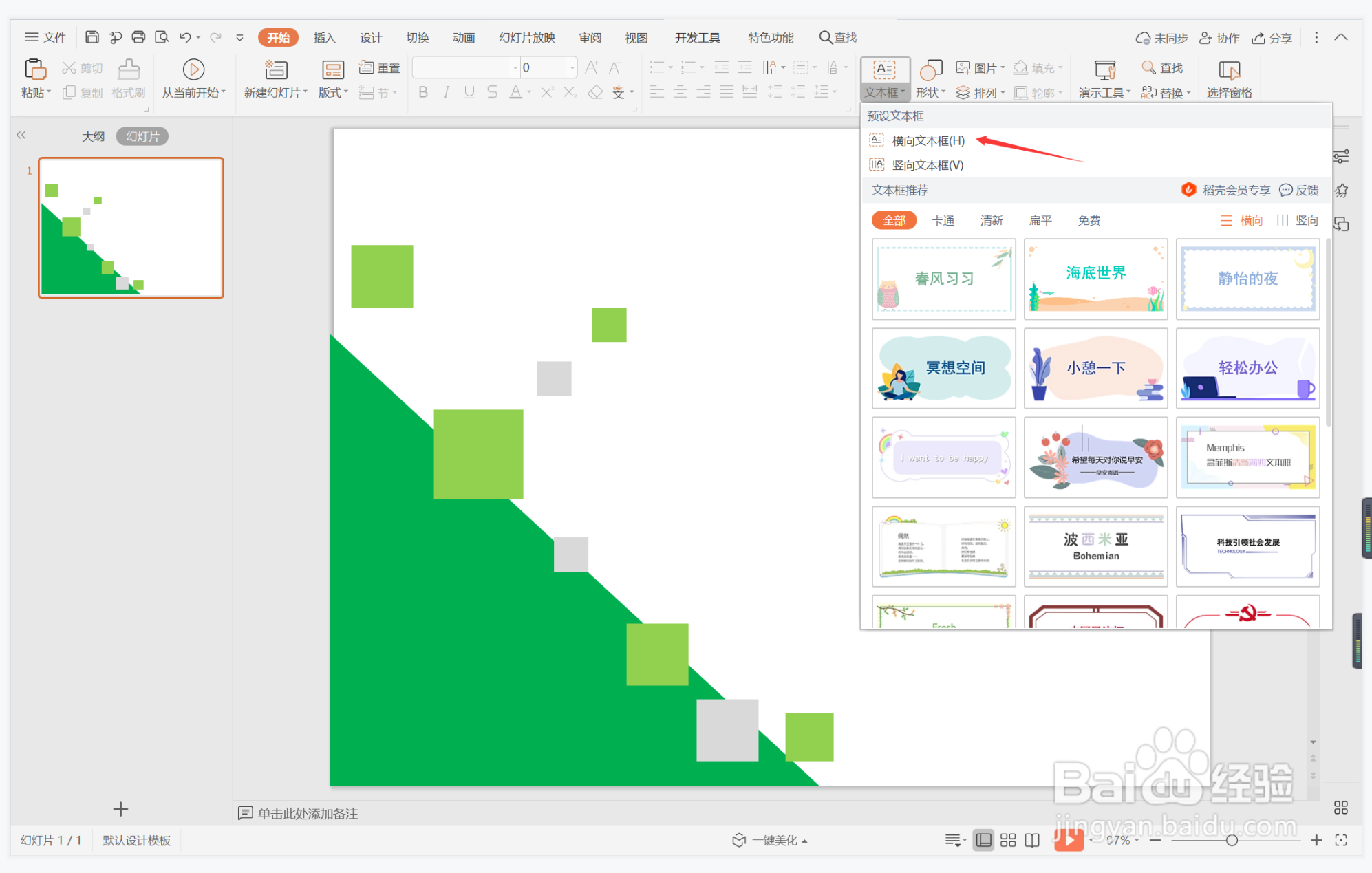Screen dimensions: 1372x873
Task: Click the 全部 category filter
Action: (x=894, y=220)
